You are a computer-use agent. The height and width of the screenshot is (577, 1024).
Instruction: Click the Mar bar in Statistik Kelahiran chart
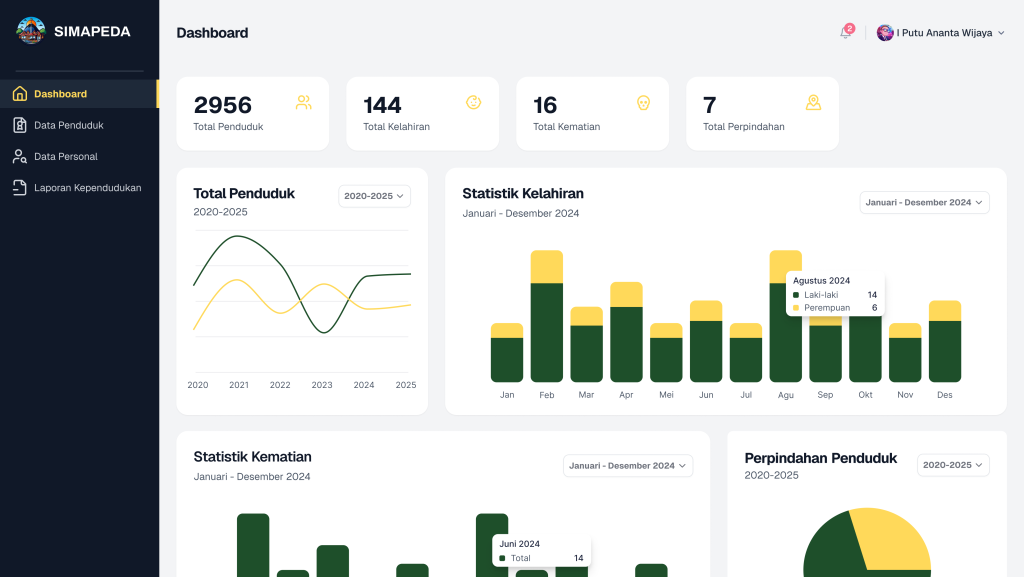(586, 344)
